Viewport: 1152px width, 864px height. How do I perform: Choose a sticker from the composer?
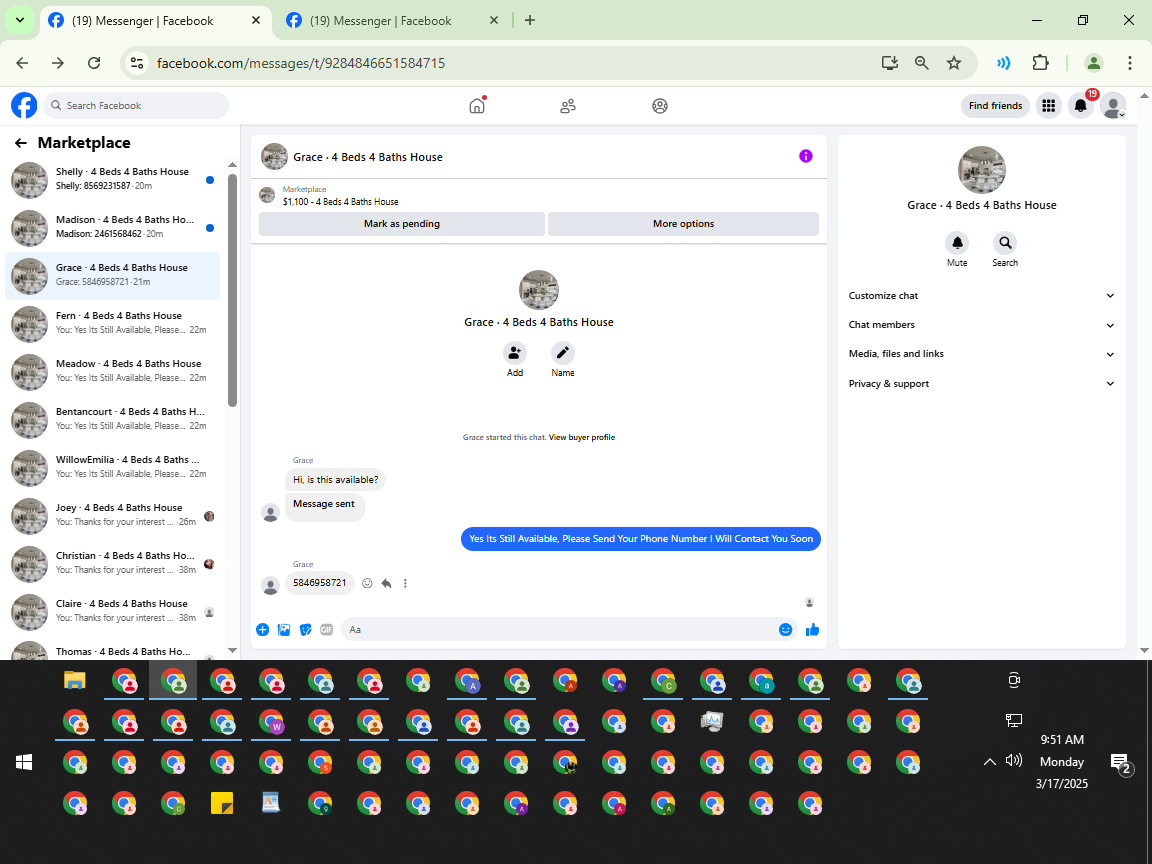[306, 630]
